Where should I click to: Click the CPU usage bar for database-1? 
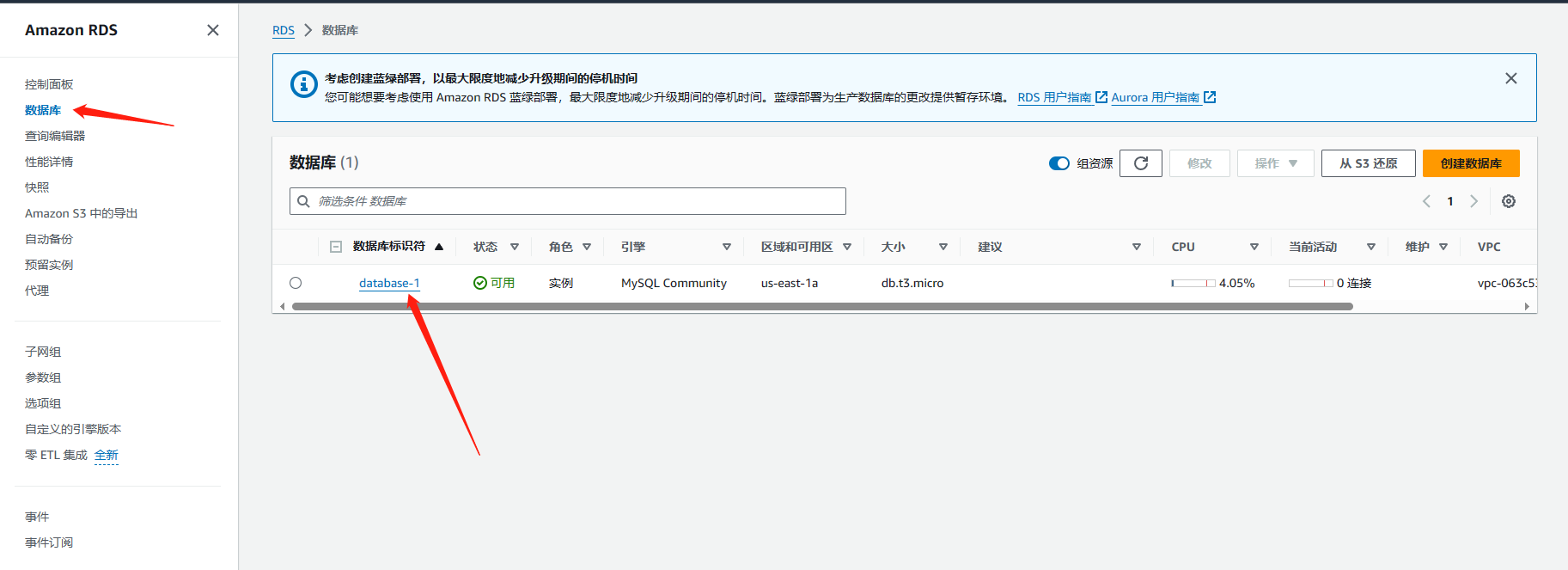tap(1193, 283)
